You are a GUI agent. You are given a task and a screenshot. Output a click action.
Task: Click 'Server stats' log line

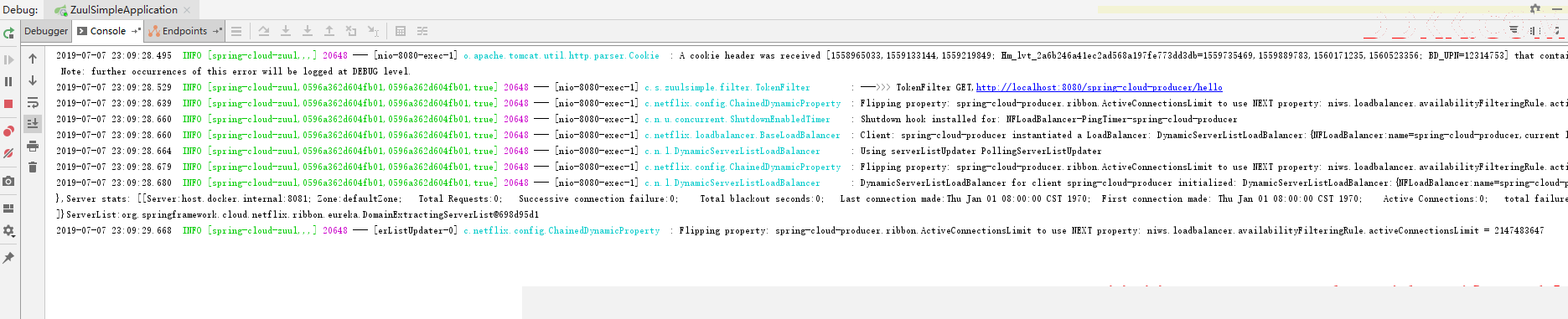point(811,198)
